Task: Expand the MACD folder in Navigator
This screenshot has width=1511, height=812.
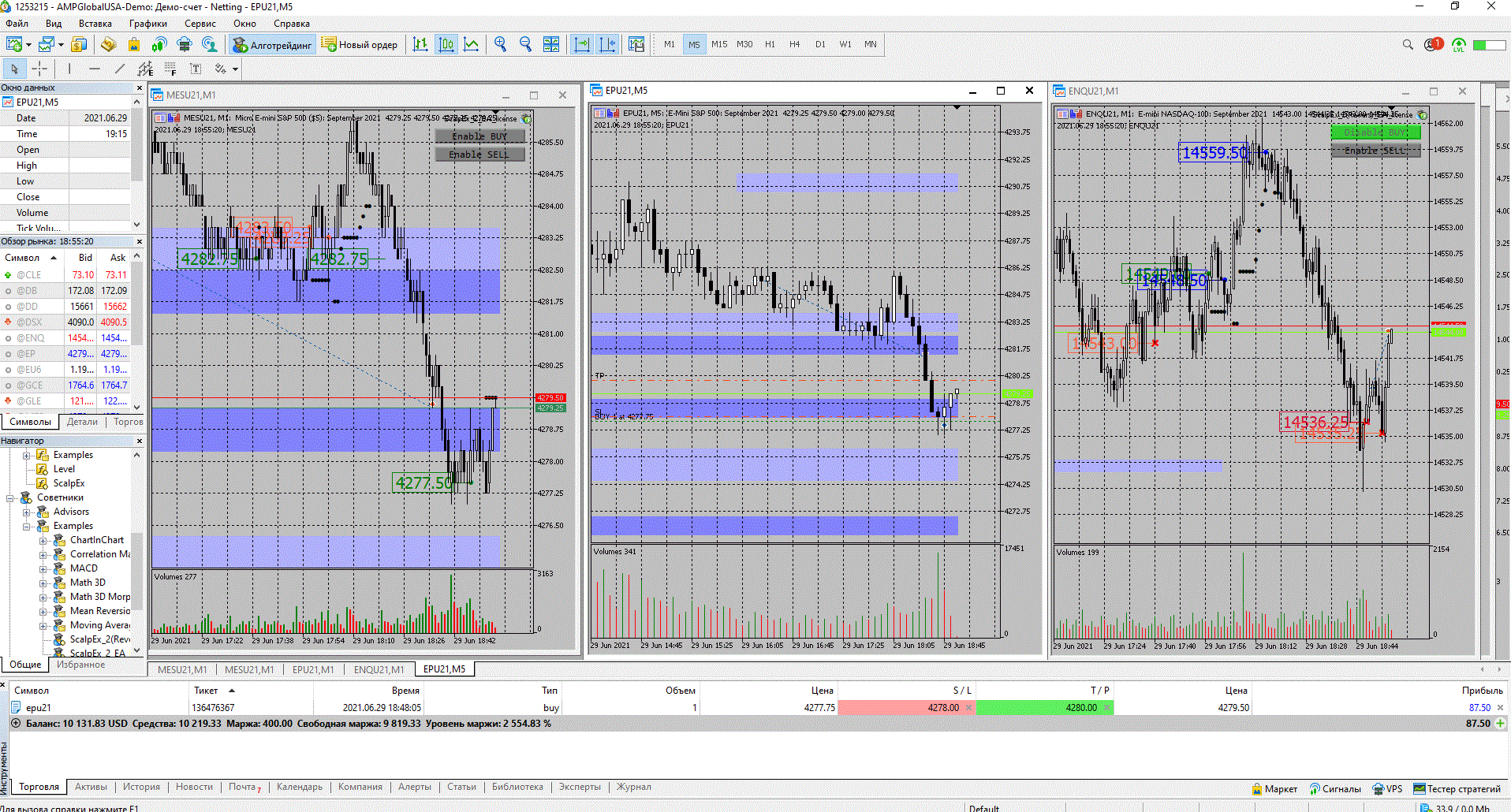Action: (43, 568)
